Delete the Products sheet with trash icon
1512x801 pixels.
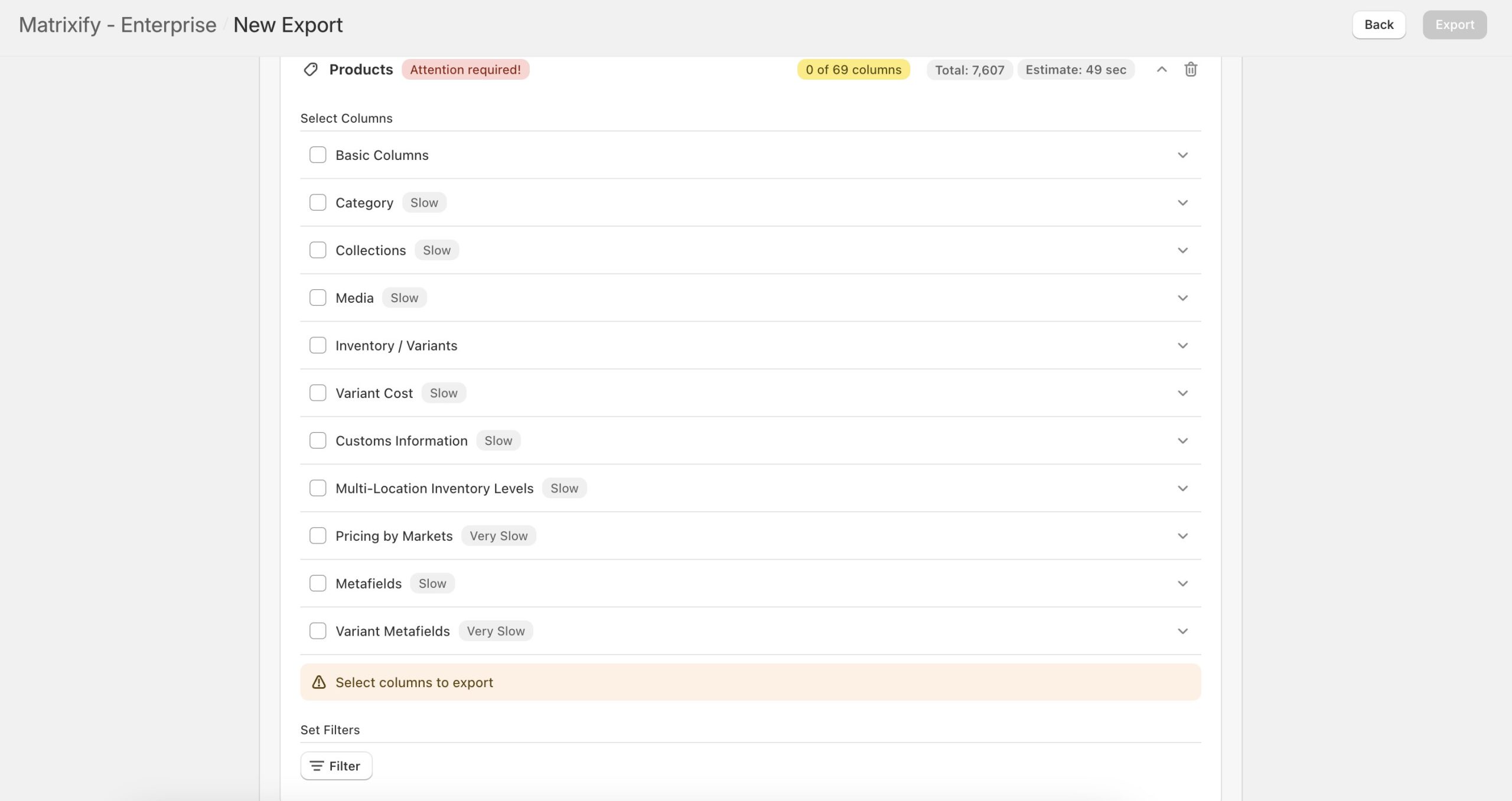pyautogui.click(x=1190, y=70)
